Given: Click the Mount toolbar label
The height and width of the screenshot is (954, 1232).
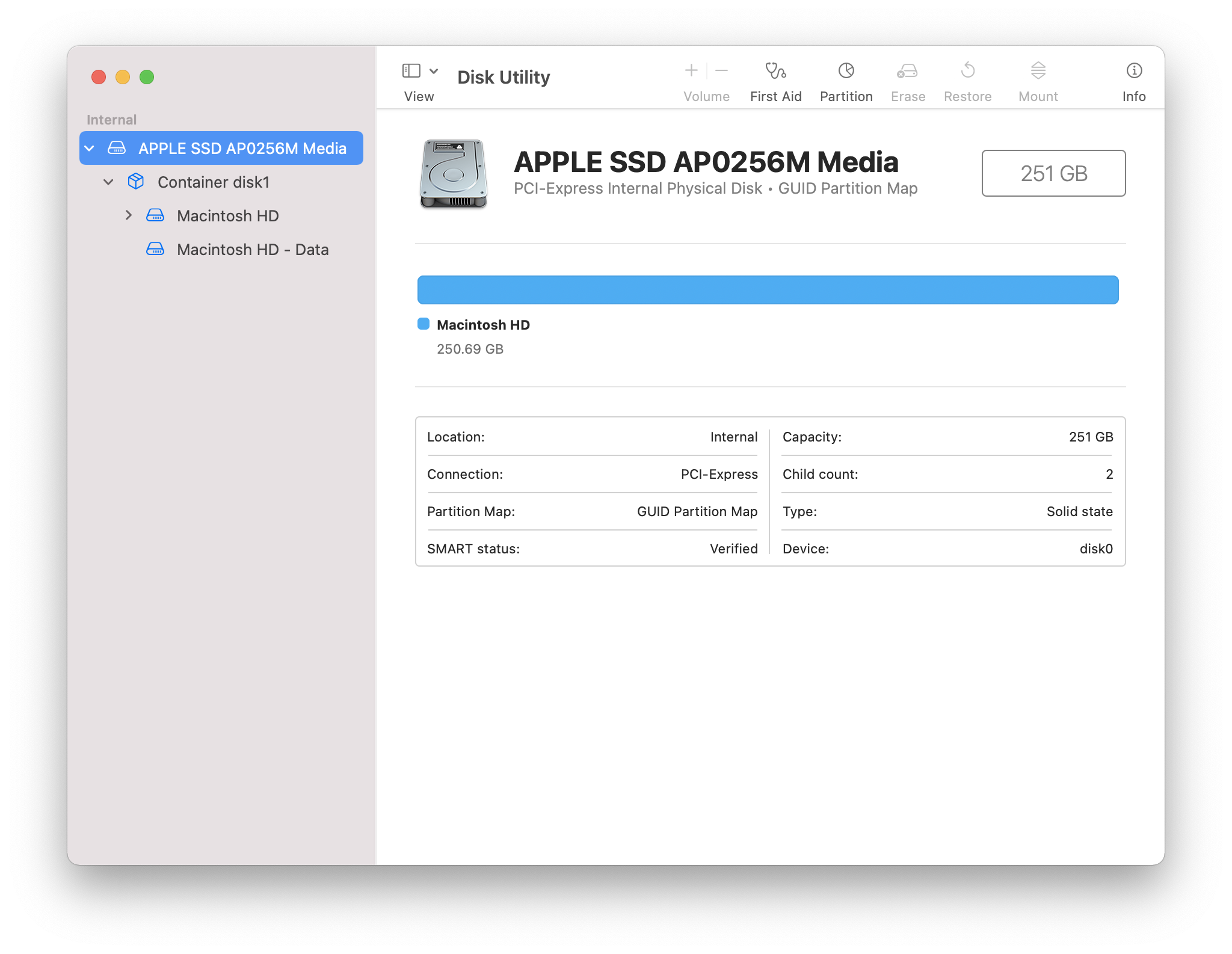Looking at the screenshot, I should [x=1038, y=96].
